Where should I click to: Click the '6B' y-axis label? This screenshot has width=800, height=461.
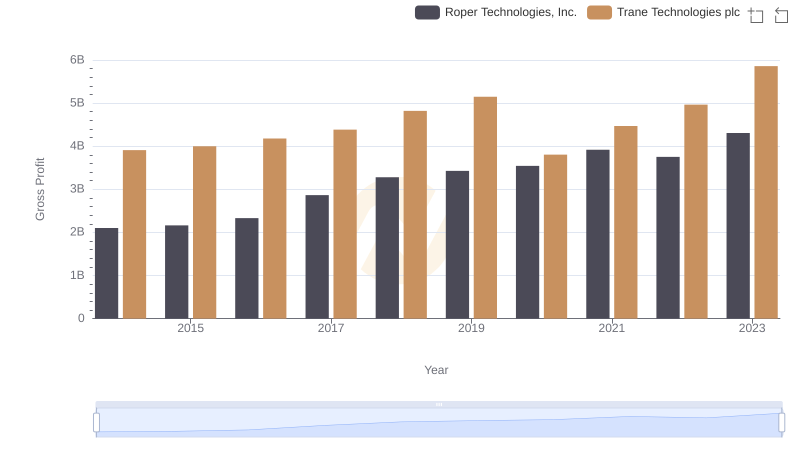coord(77,60)
